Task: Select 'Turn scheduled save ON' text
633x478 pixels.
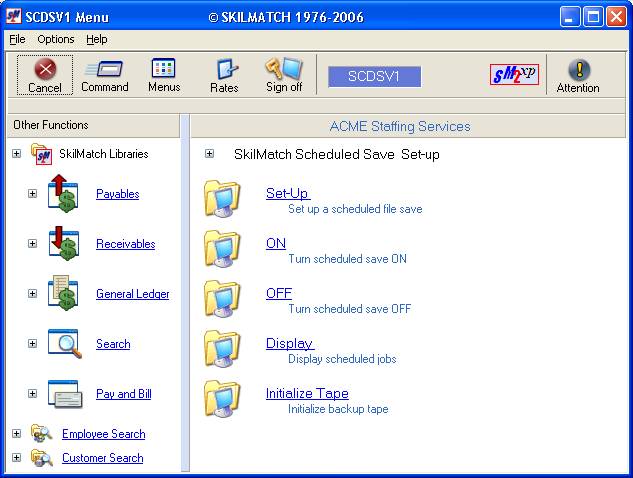Action: [347, 259]
